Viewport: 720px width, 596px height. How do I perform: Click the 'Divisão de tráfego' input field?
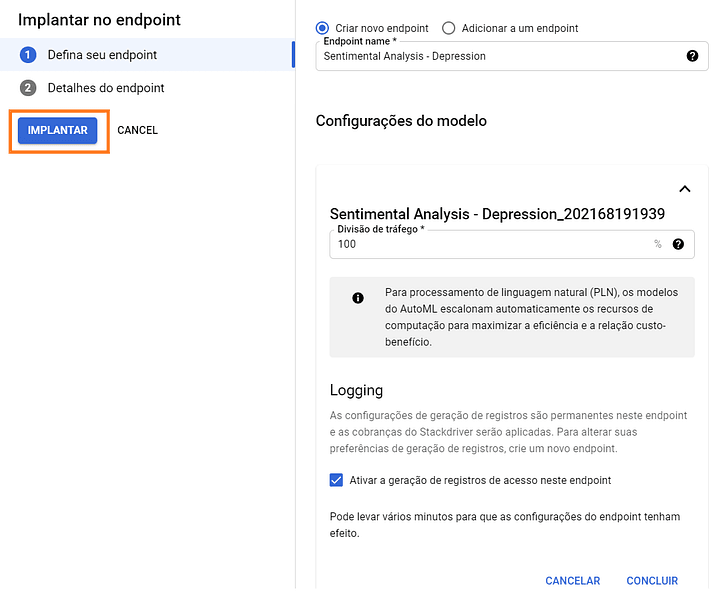(x=490, y=244)
